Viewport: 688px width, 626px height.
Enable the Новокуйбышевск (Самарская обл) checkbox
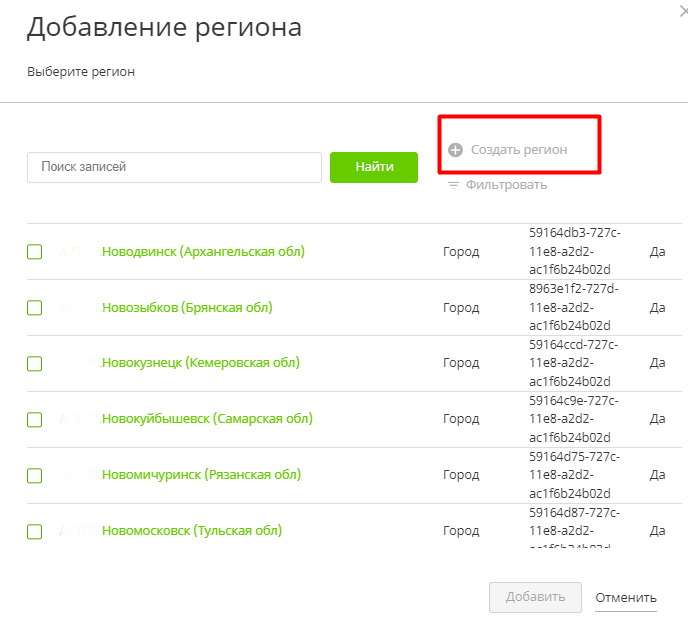point(35,420)
